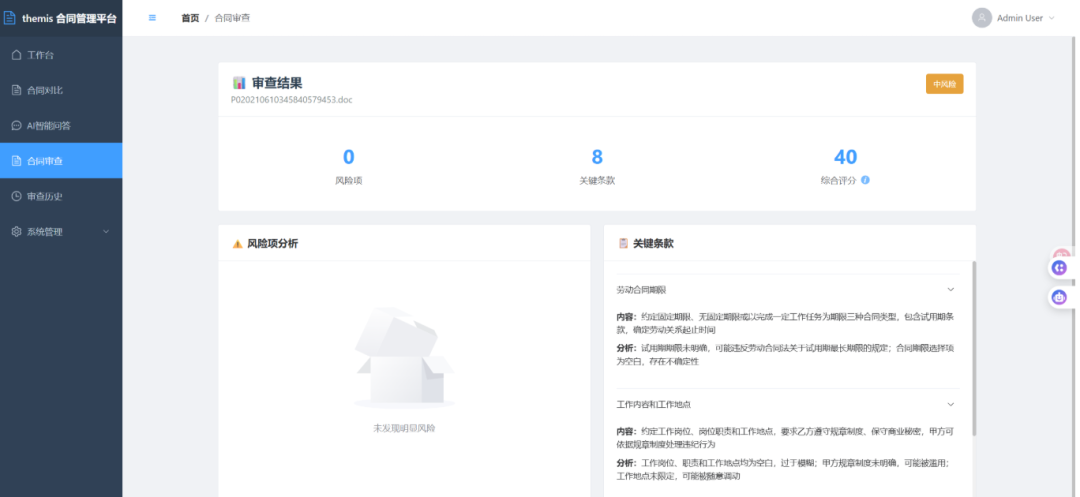
Task: Click the 合同审查 breadcrumb
Action: [x=232, y=18]
